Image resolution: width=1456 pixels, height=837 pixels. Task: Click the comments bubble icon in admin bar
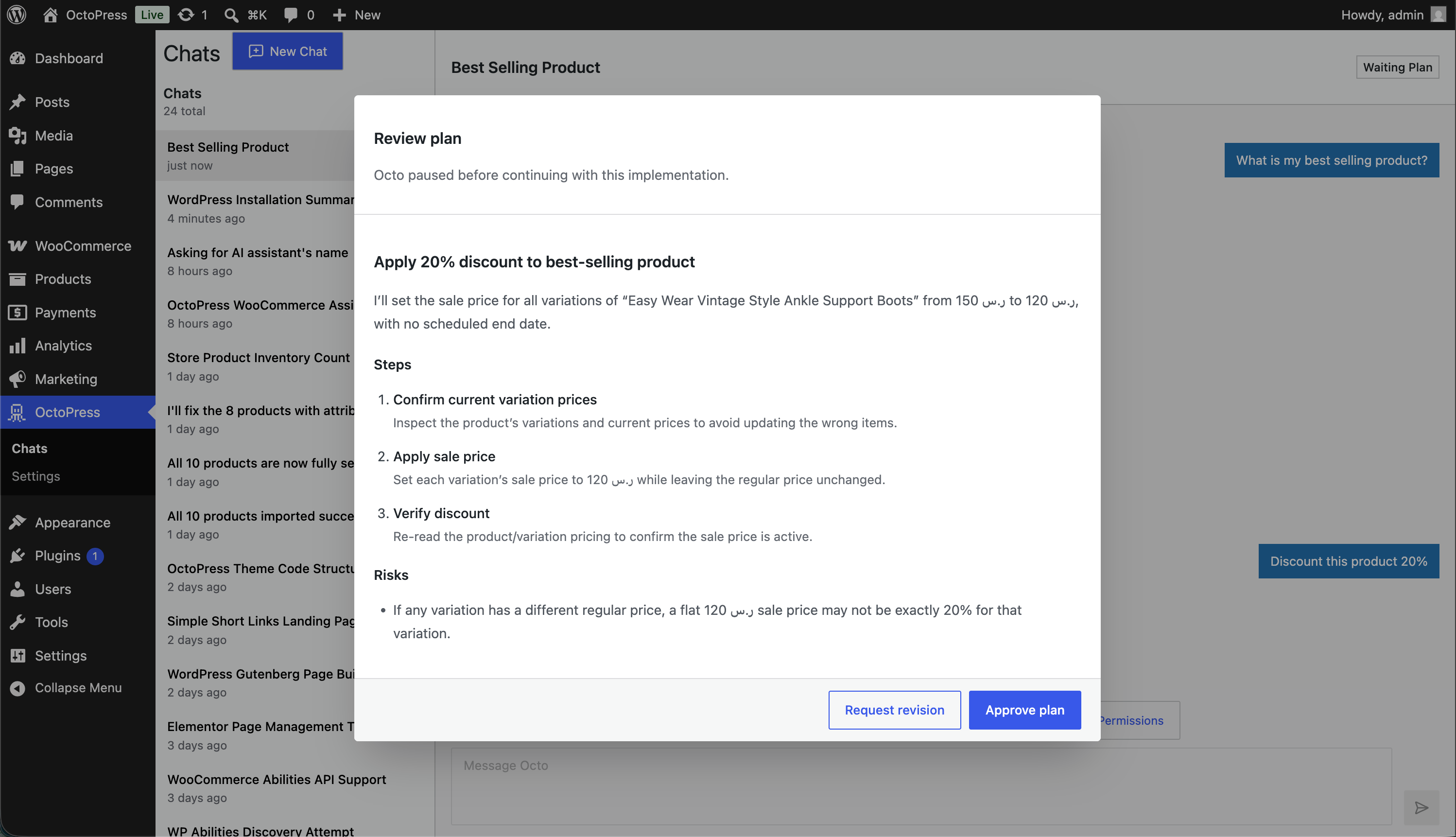point(291,15)
